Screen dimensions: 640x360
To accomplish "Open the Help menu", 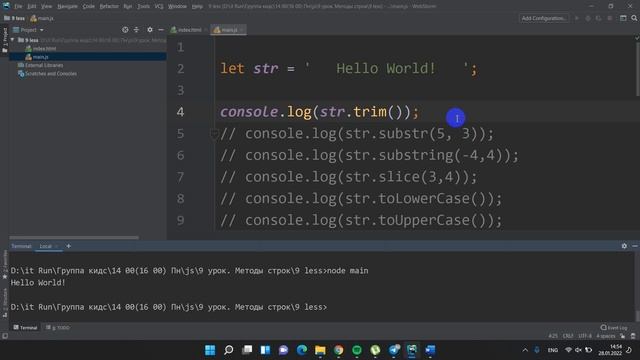I will [197, 6].
